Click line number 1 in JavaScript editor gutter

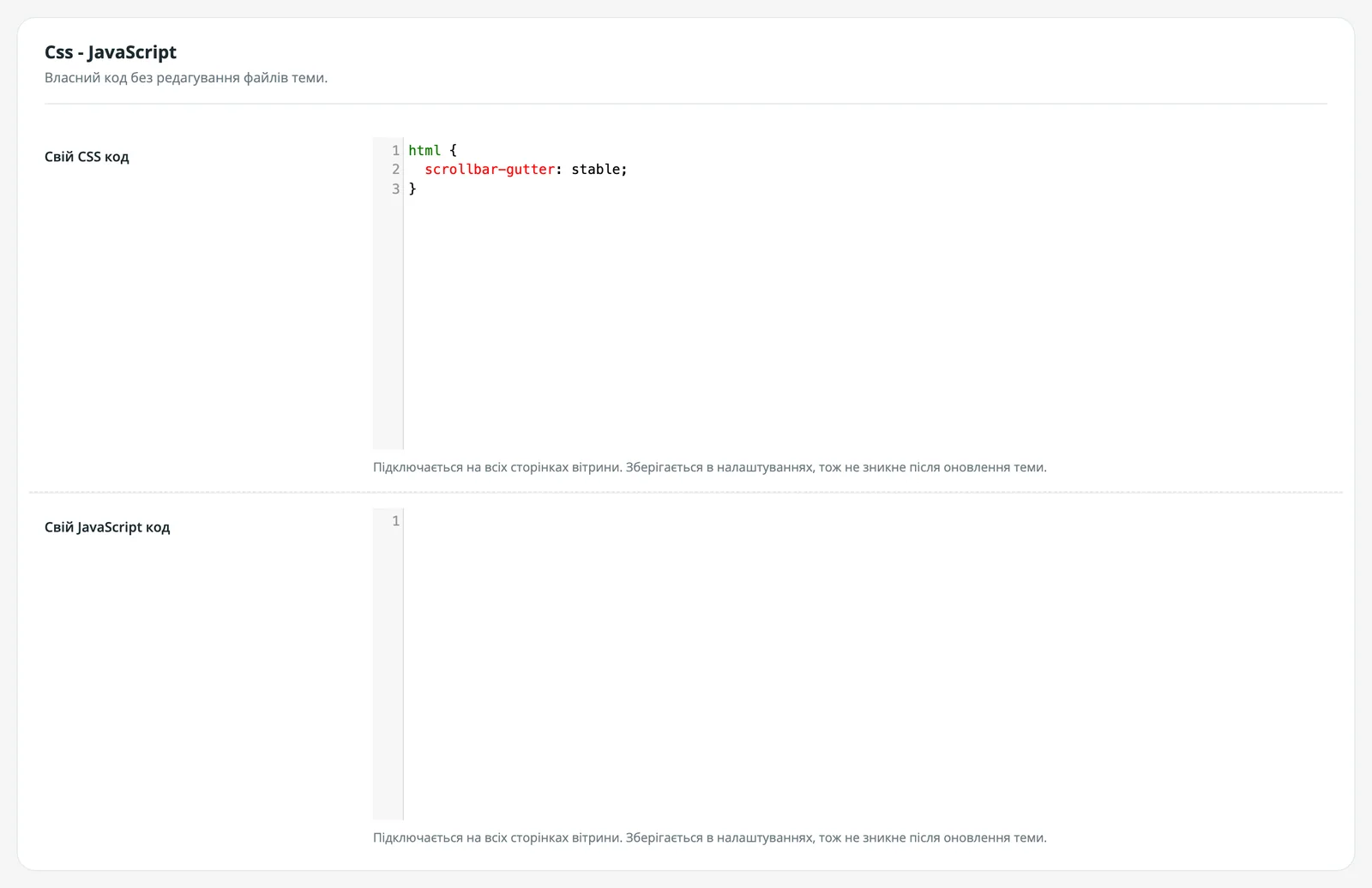click(x=395, y=521)
